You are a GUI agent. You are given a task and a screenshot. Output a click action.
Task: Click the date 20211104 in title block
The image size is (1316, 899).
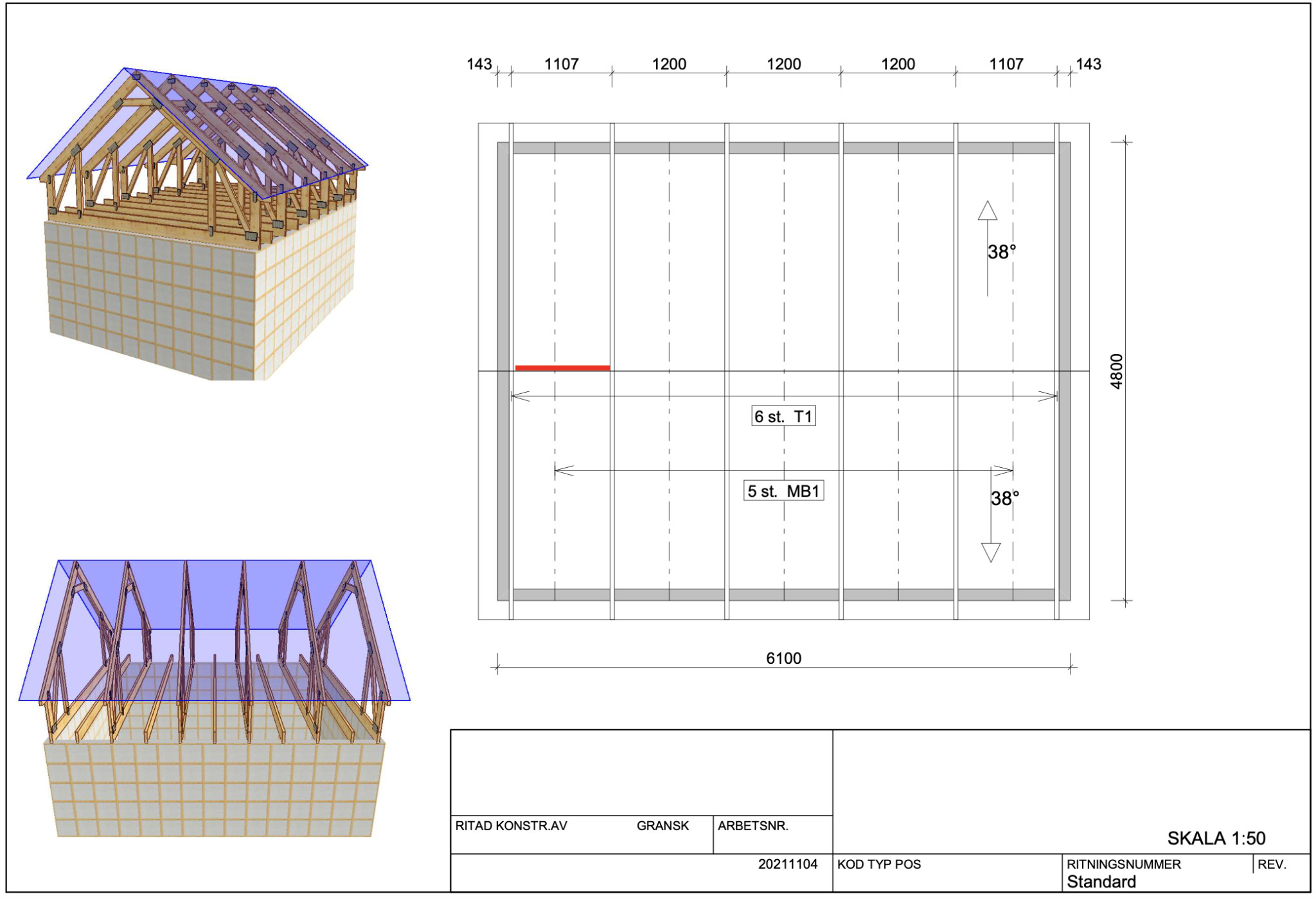[787, 864]
